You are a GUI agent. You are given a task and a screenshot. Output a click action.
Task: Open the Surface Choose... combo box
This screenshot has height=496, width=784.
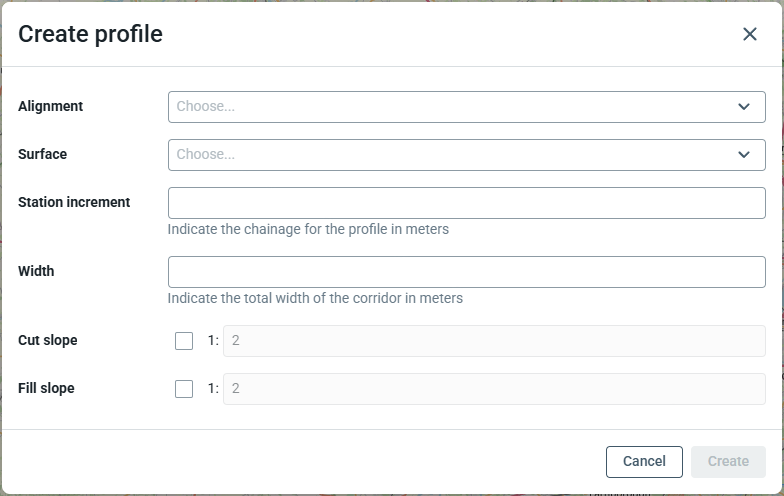450,155
